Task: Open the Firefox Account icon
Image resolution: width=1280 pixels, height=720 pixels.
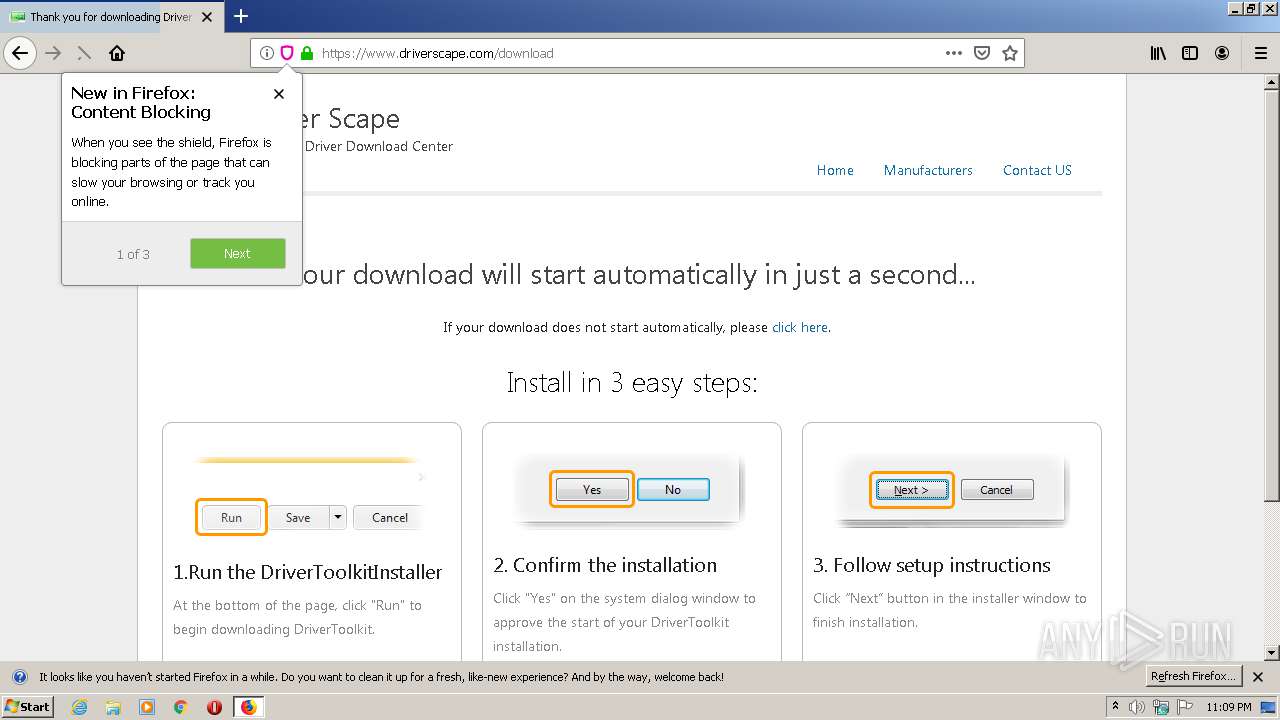Action: click(x=1222, y=53)
